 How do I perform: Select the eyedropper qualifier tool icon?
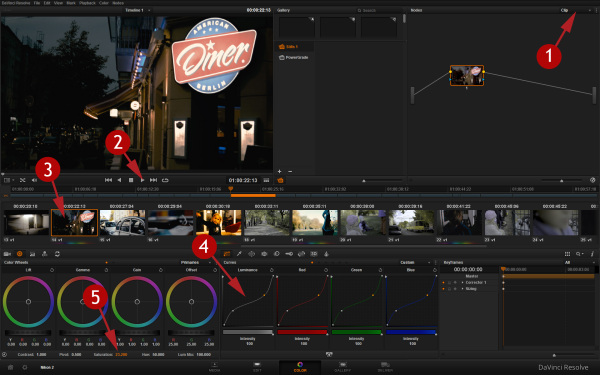coord(239,254)
